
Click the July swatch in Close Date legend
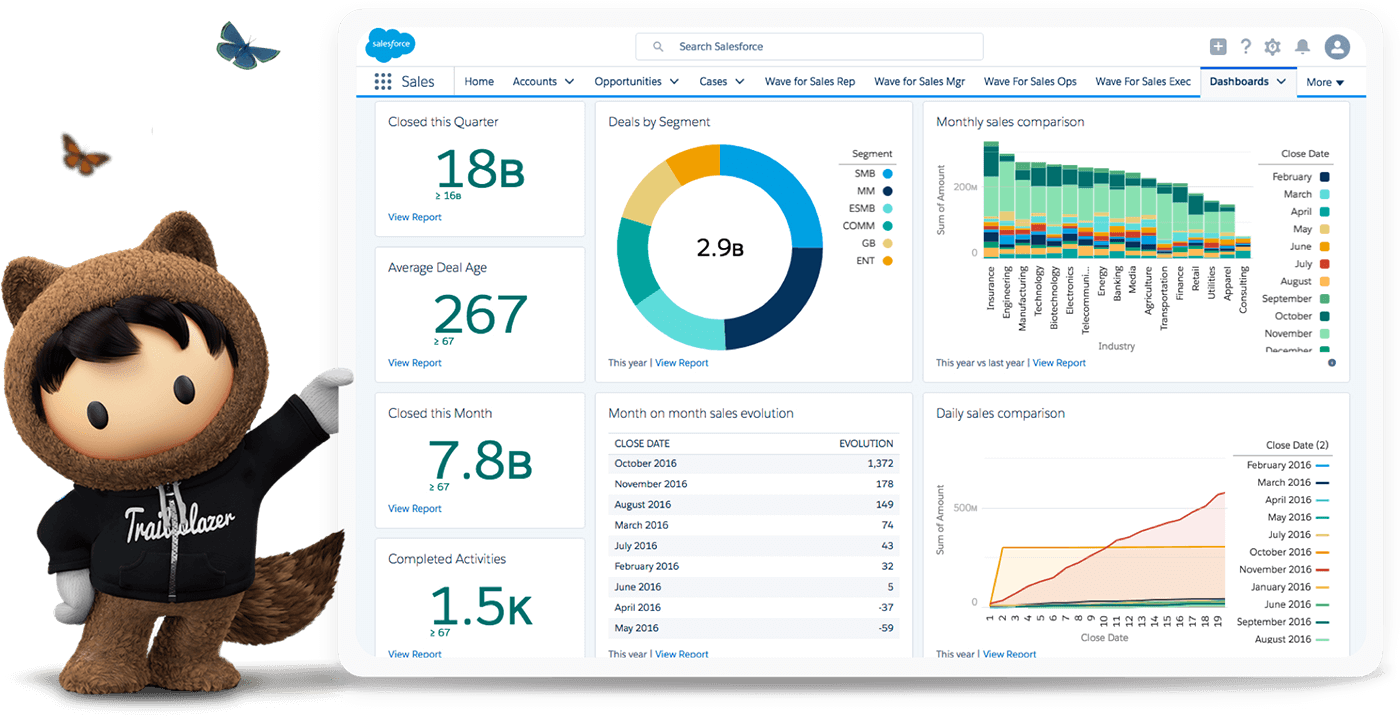click(1325, 264)
